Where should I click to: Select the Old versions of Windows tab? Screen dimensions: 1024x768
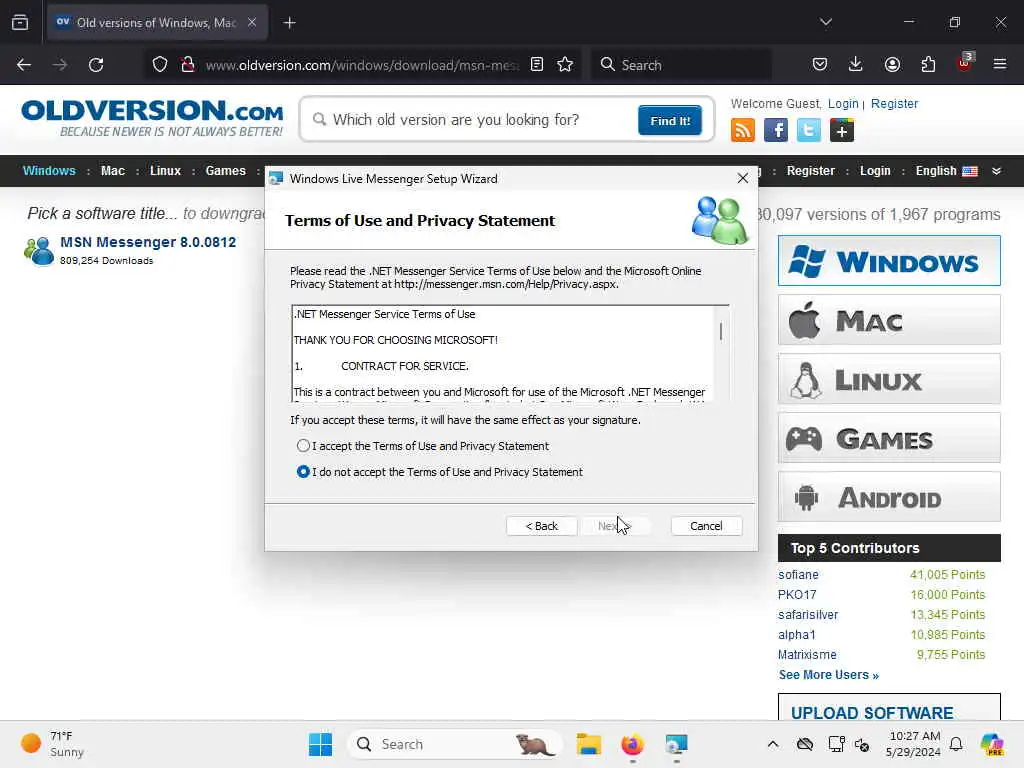[156, 23]
